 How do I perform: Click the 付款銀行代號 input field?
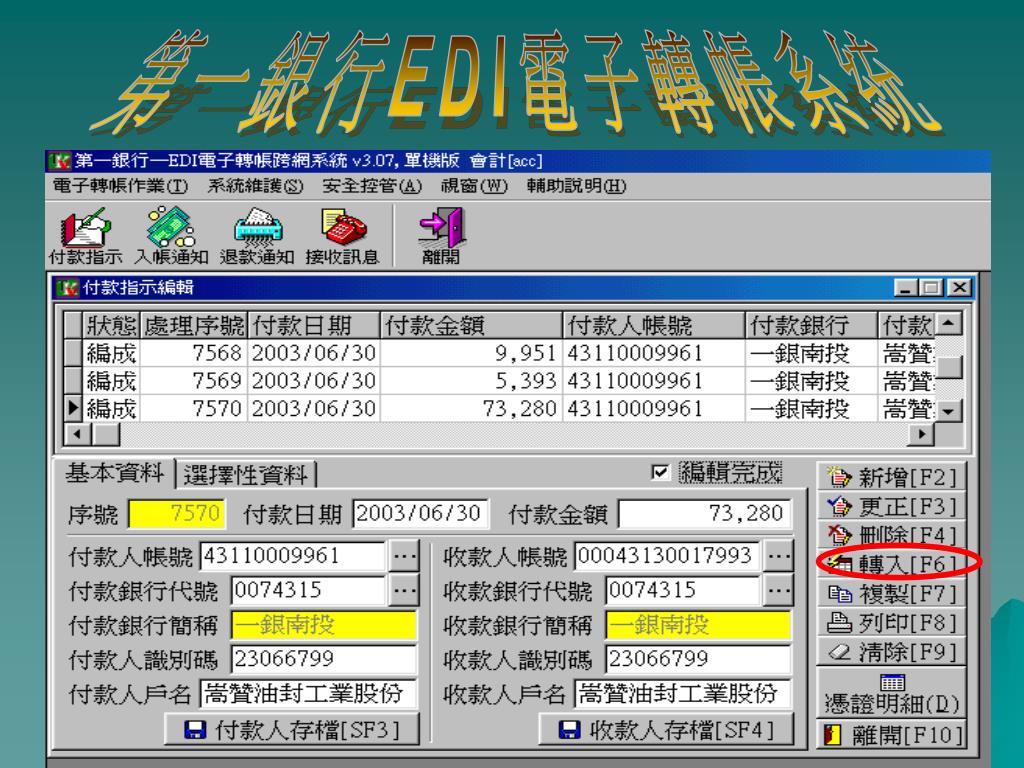coord(310,591)
